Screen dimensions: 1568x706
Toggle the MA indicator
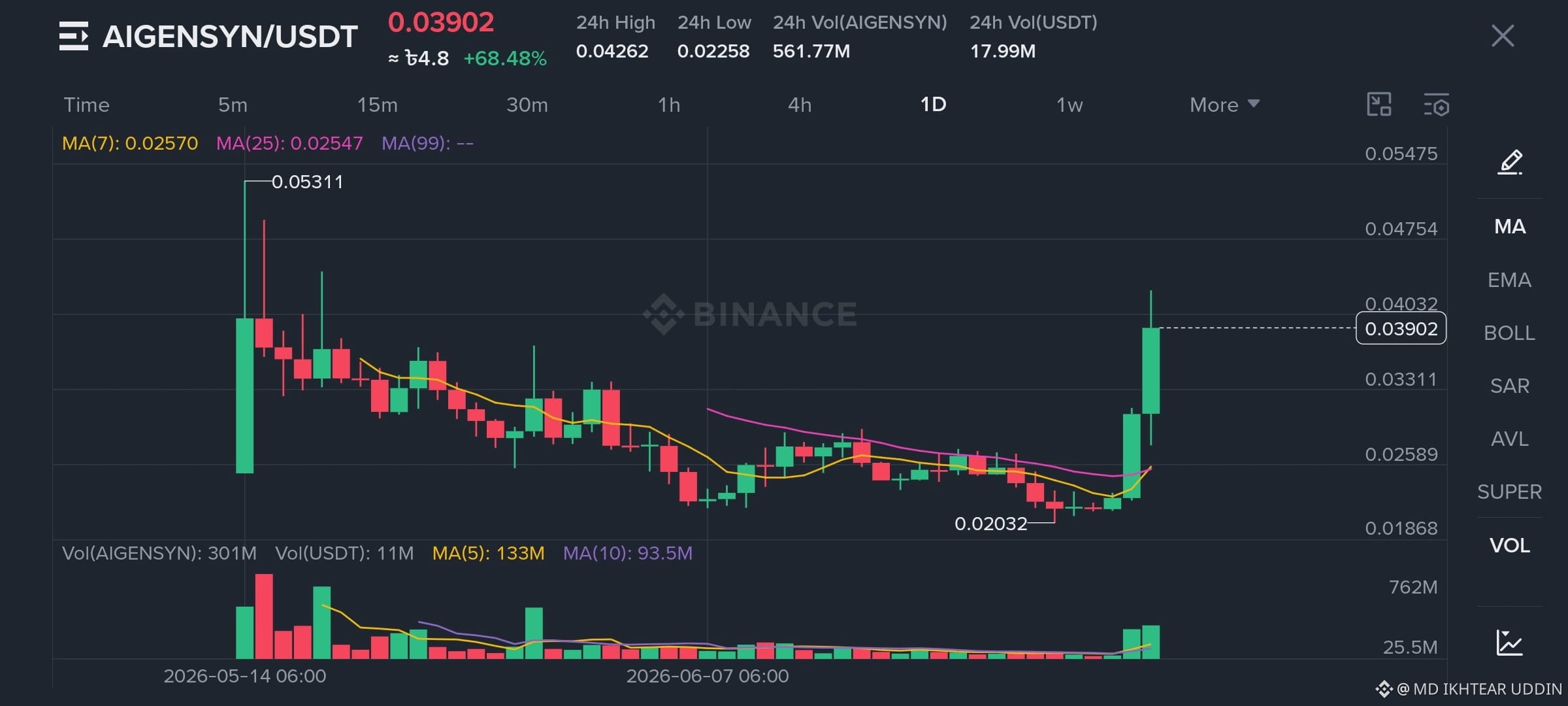pyautogui.click(x=1510, y=227)
